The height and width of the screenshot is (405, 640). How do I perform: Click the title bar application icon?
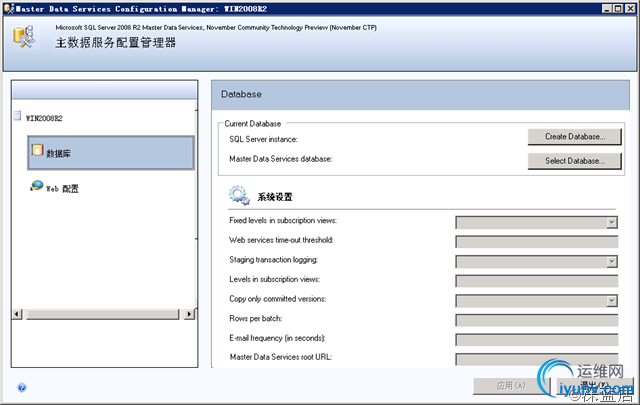9,8
